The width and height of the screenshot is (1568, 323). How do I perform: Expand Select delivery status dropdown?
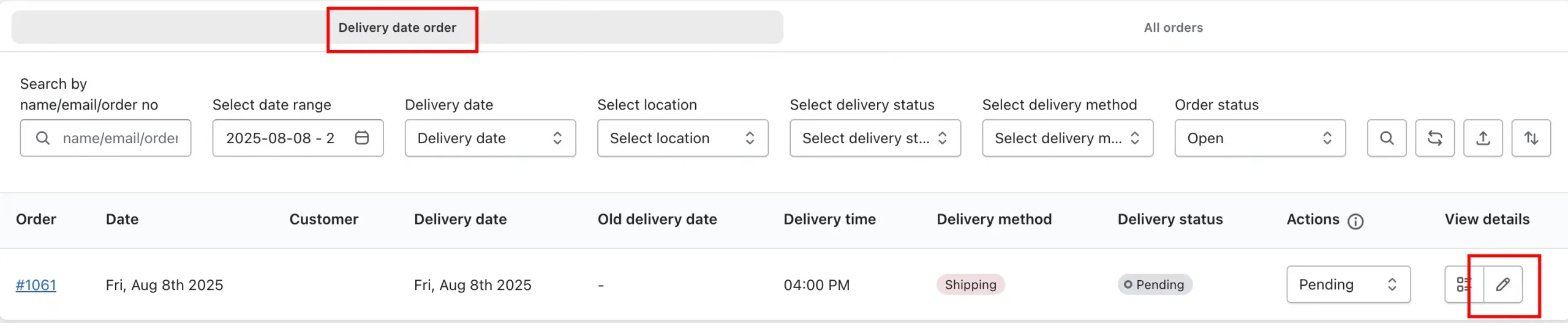875,138
